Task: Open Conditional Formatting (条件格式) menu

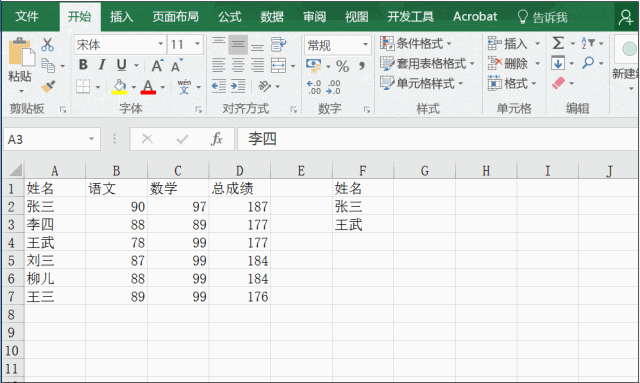Action: point(416,43)
